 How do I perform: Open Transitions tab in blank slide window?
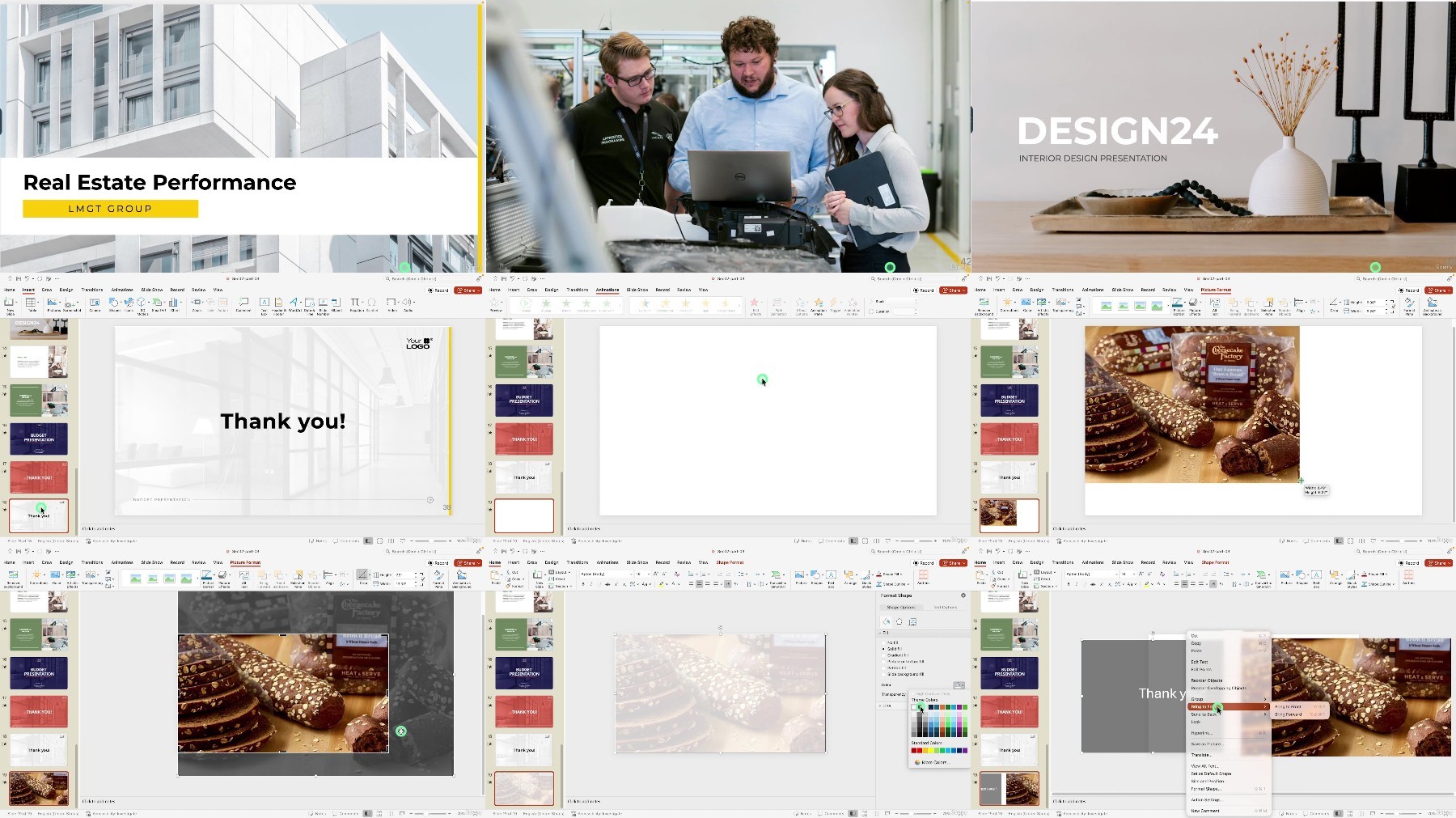point(578,290)
